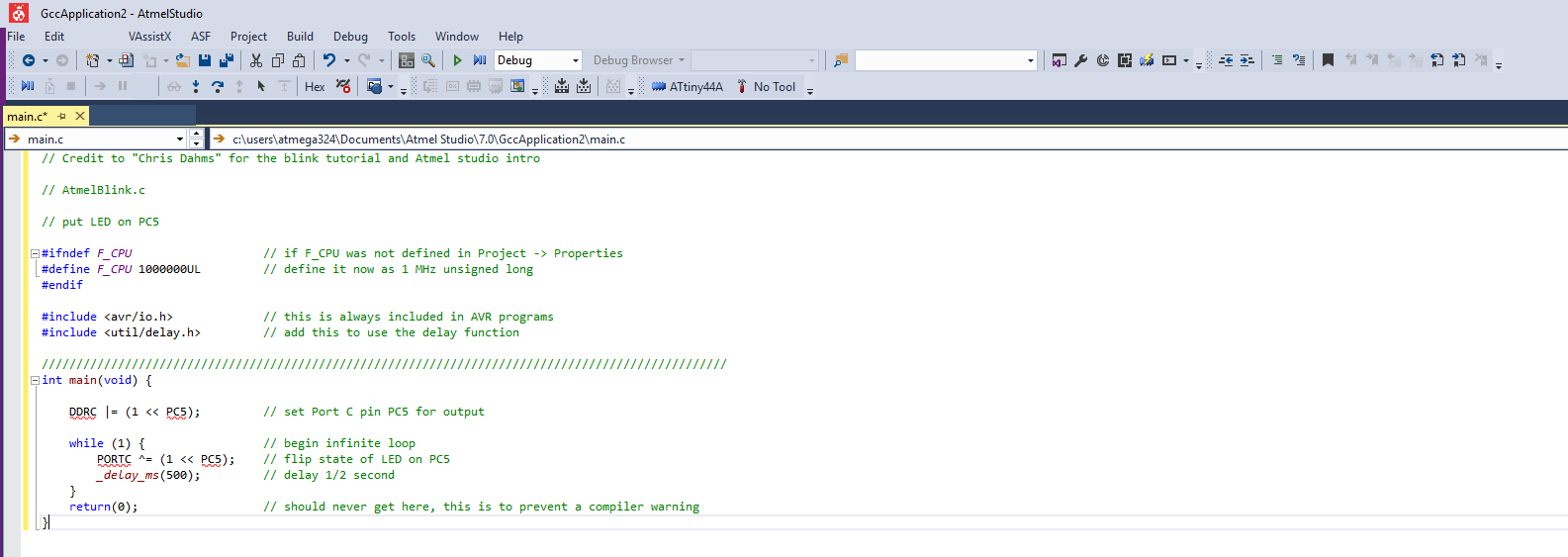Toggle Hex display button
The height and width of the screenshot is (557, 1568).
click(x=315, y=87)
